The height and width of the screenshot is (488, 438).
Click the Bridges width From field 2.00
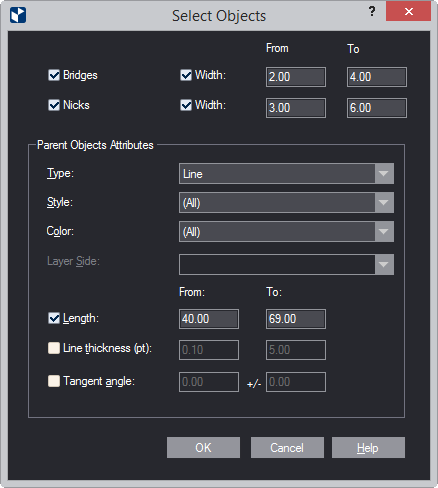tap(296, 77)
